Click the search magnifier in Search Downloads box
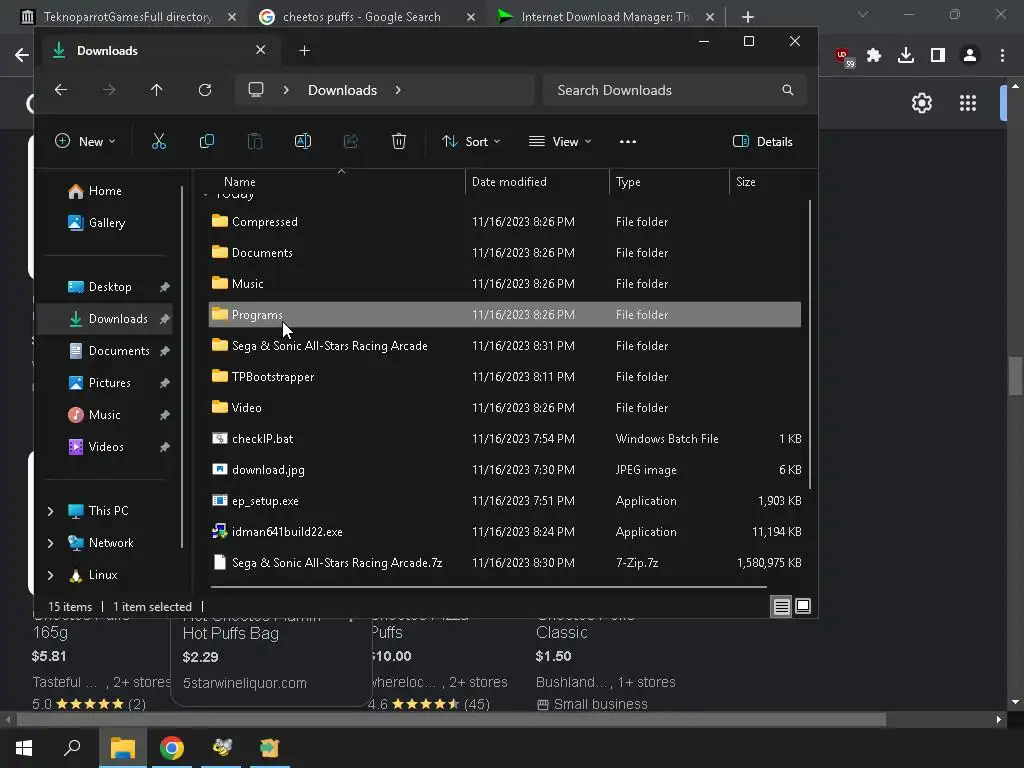This screenshot has width=1024, height=768. tap(788, 90)
